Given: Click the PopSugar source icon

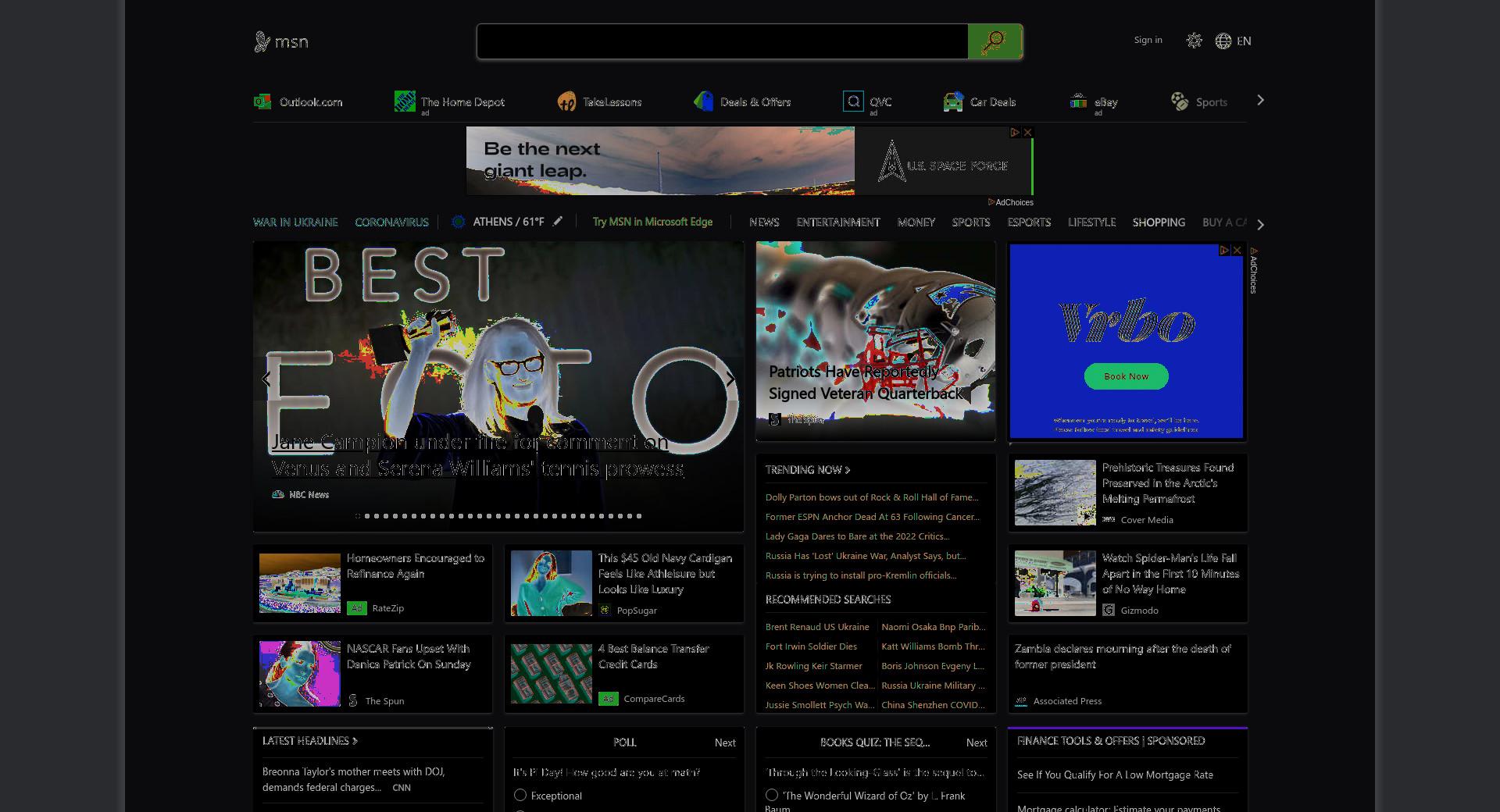Looking at the screenshot, I should [x=605, y=610].
